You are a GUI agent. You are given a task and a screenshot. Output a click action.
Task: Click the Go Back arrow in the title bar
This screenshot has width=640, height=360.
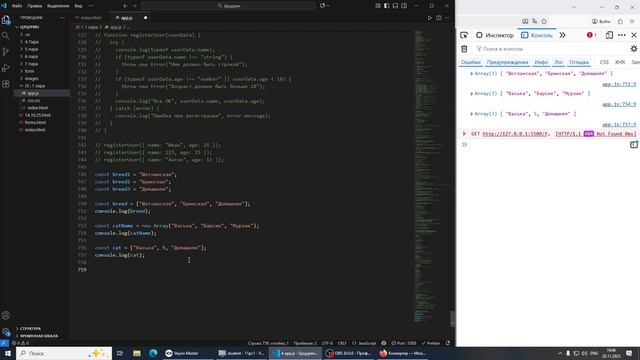click(125, 6)
